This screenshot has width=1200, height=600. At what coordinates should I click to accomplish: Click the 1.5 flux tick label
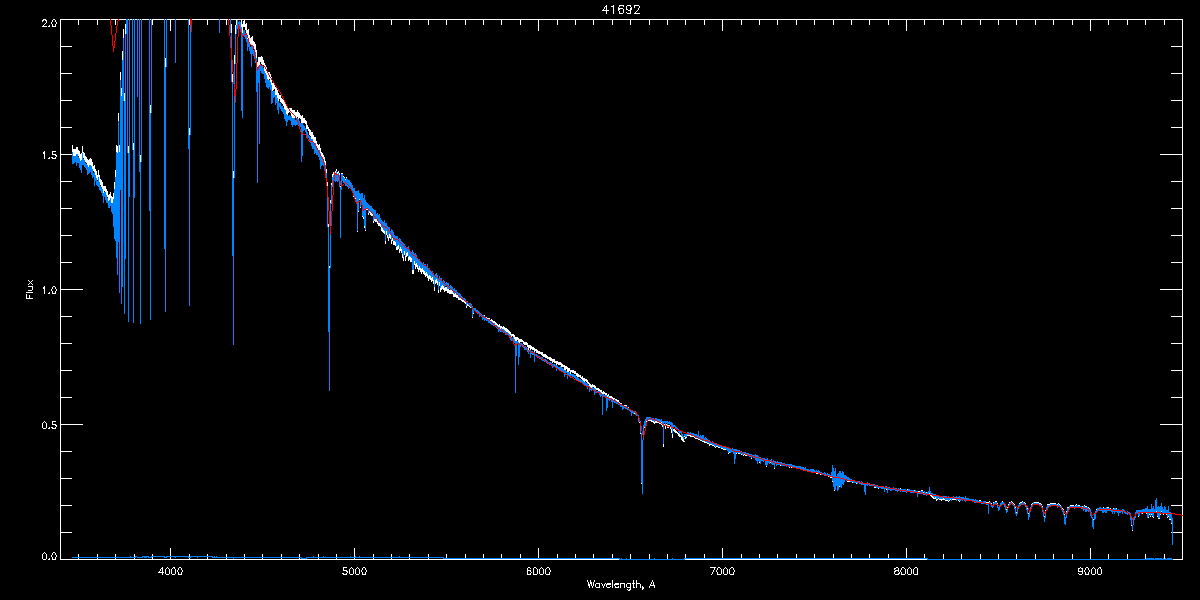[x=47, y=156]
